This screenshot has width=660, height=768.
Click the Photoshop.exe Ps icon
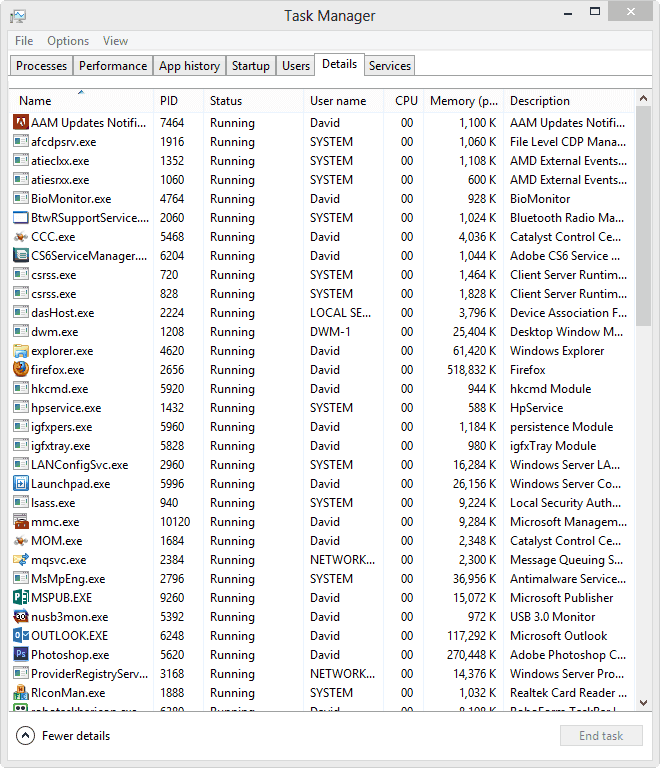click(x=21, y=654)
